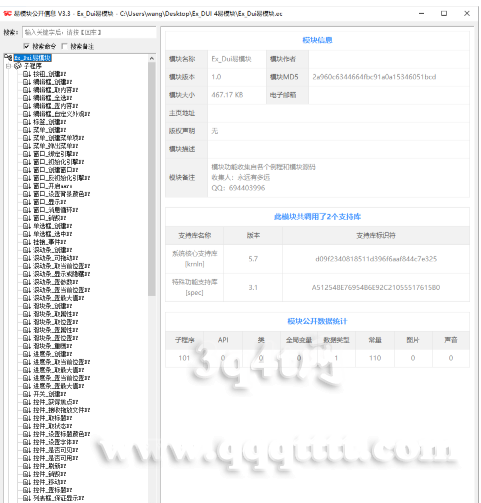The image size is (481, 503).
Task: Click the icon beside 单选框_创建
Action: [x=27, y=226]
